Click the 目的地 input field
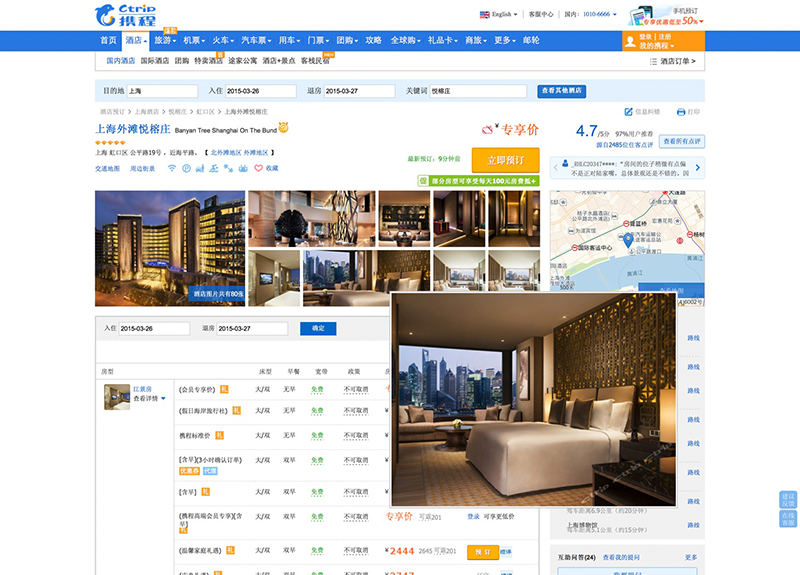This screenshot has height=575, width=800. (162, 91)
